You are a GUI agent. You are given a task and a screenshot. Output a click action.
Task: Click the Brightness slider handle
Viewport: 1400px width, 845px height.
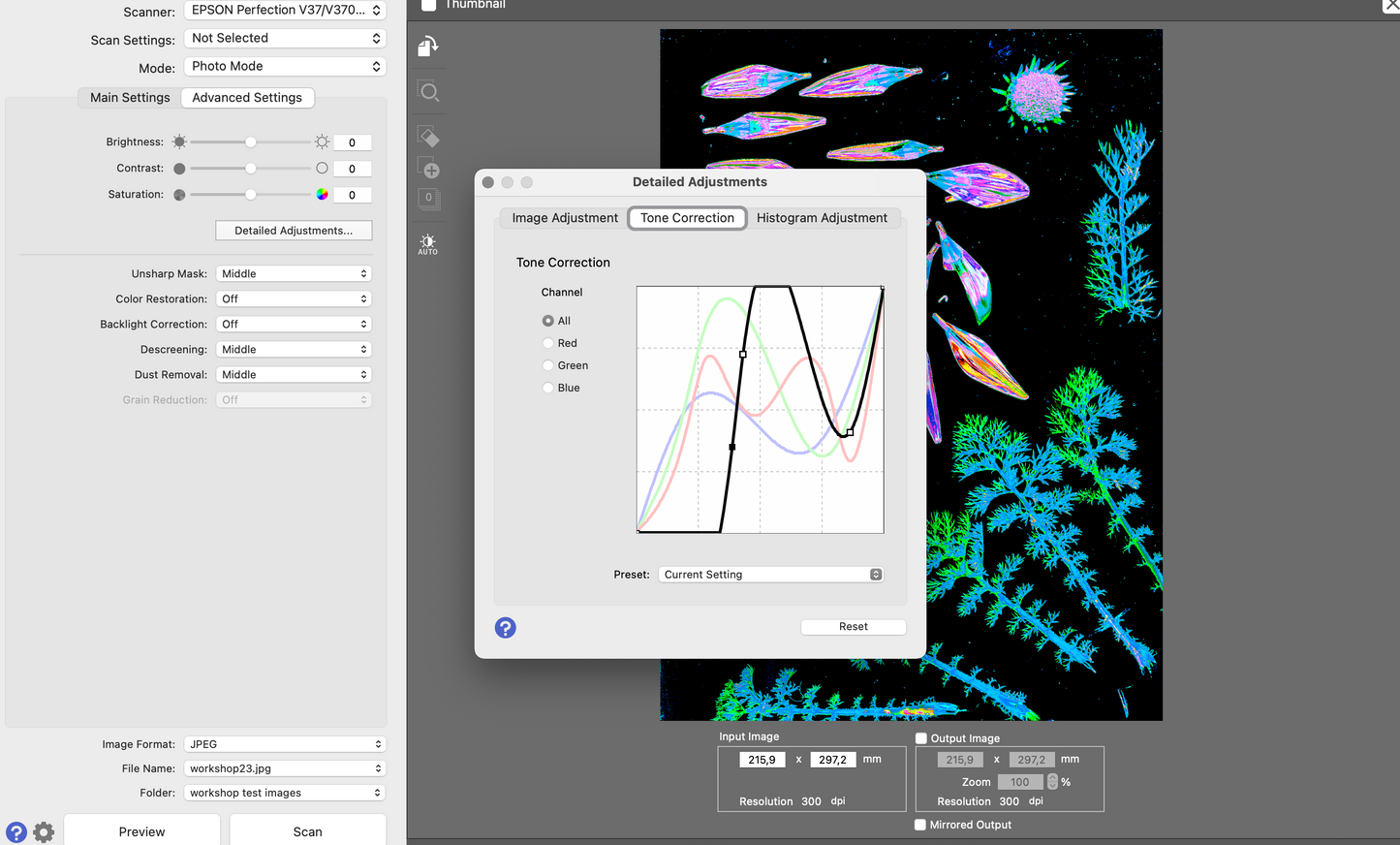(x=251, y=142)
